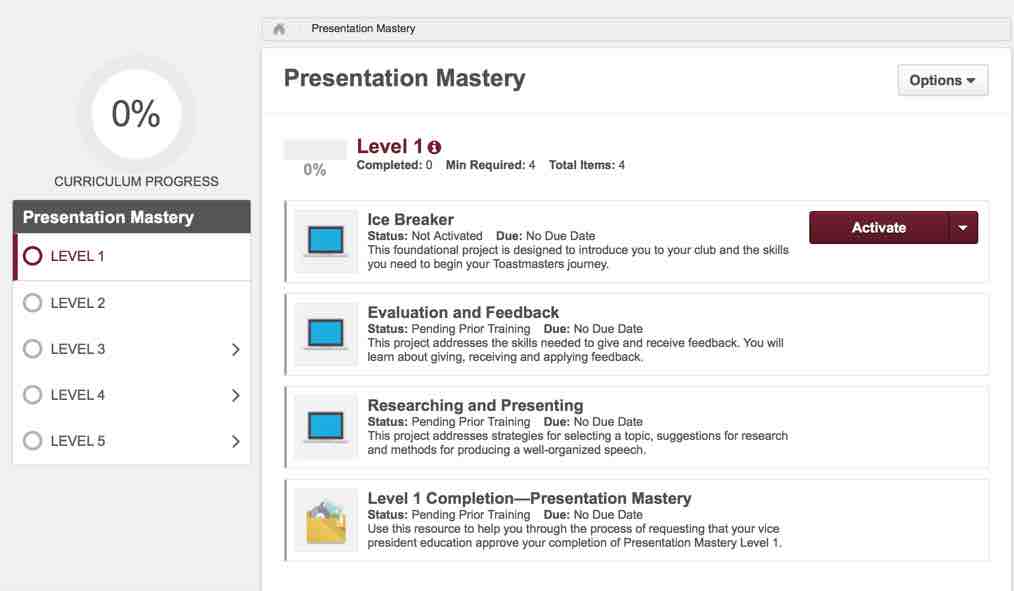Select the Level 1 circle indicator
Viewport: 1014px width, 591px height.
tap(32, 256)
